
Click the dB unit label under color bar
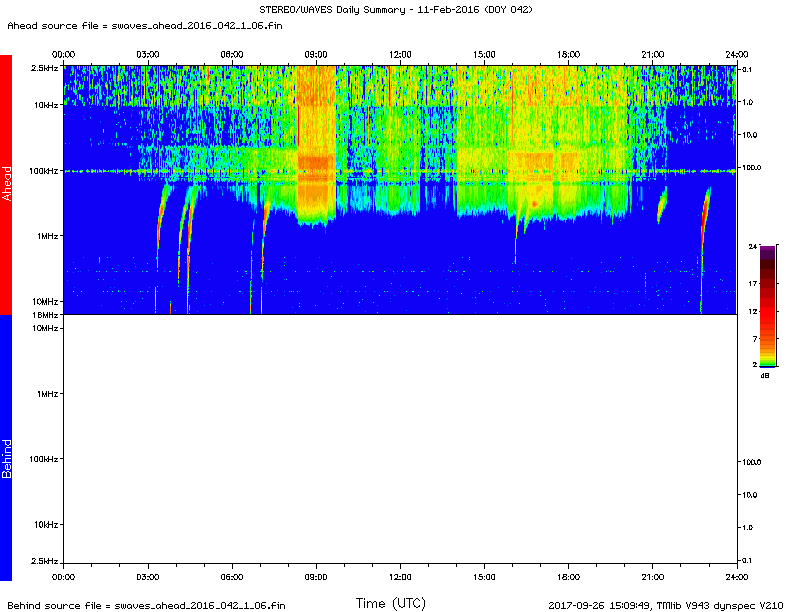coord(765,376)
